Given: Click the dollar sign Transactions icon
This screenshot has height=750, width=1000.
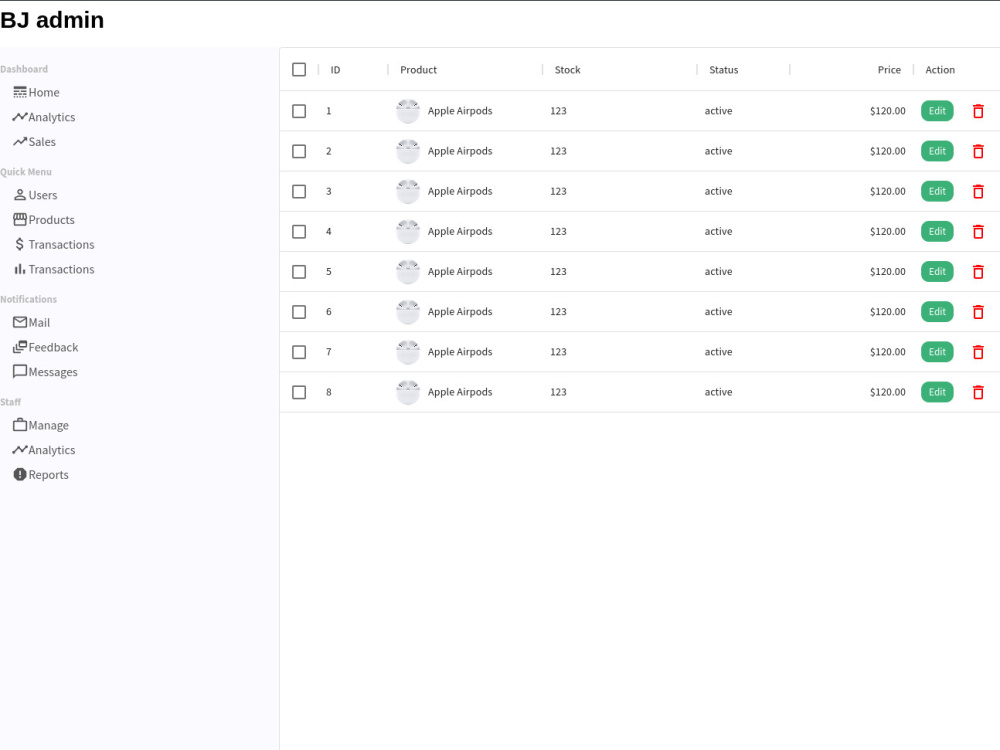Looking at the screenshot, I should tap(20, 245).
